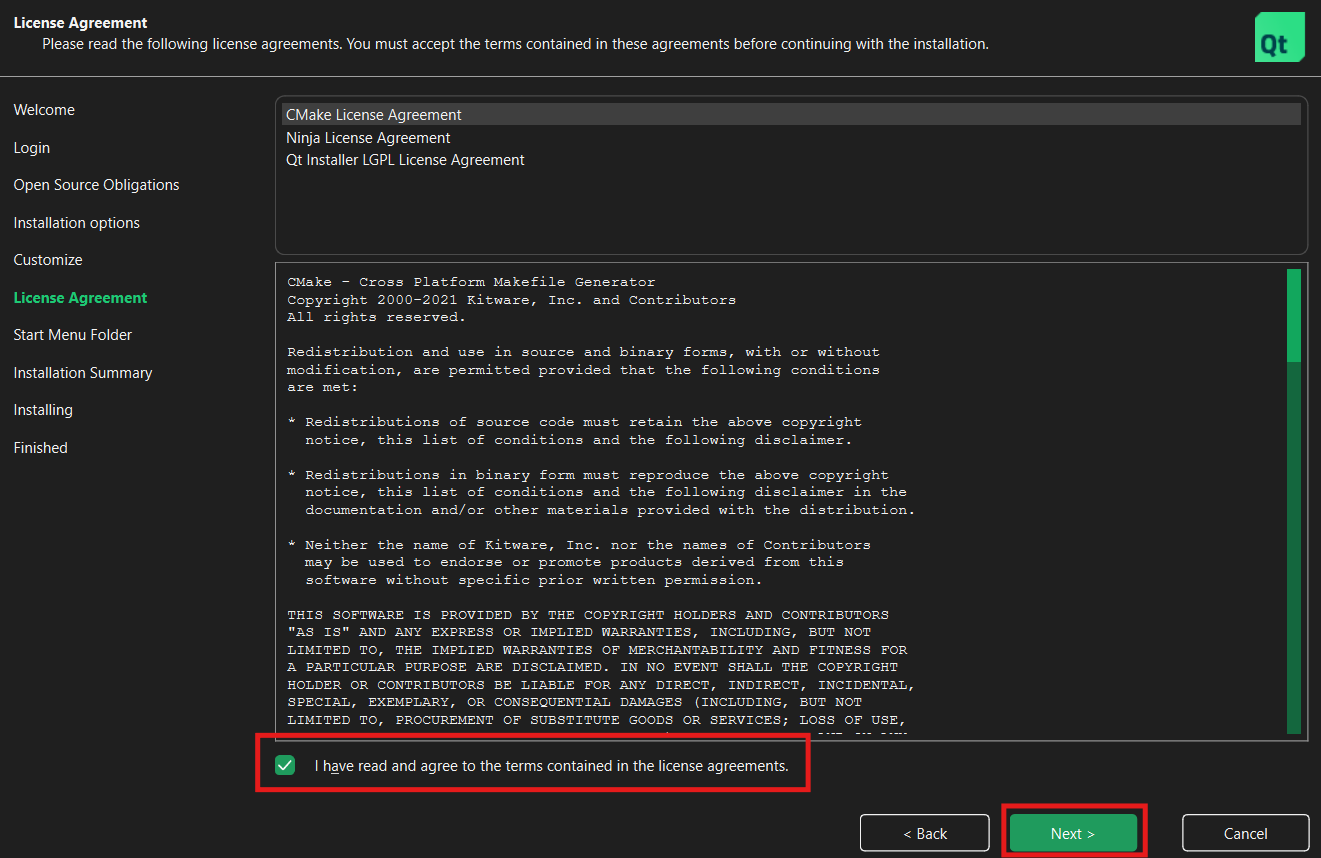Click the "CMake - Cross Platform Makefile Generator" line
1321x858 pixels.
tap(471, 282)
